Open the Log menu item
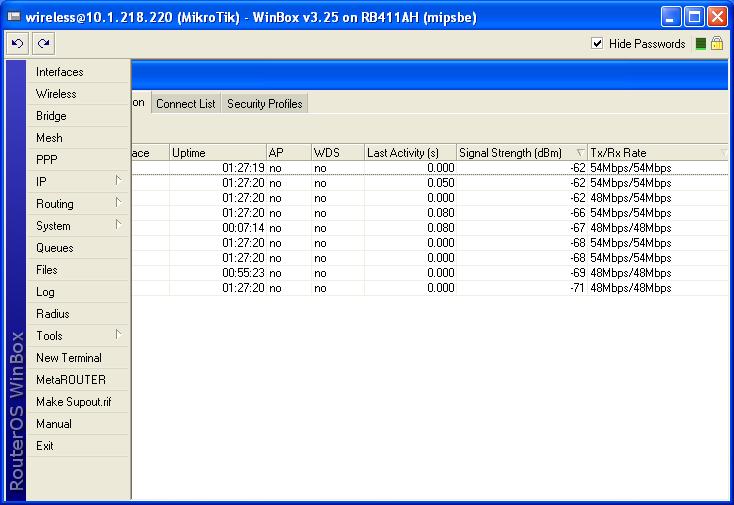This screenshot has width=734, height=505. coord(78,292)
